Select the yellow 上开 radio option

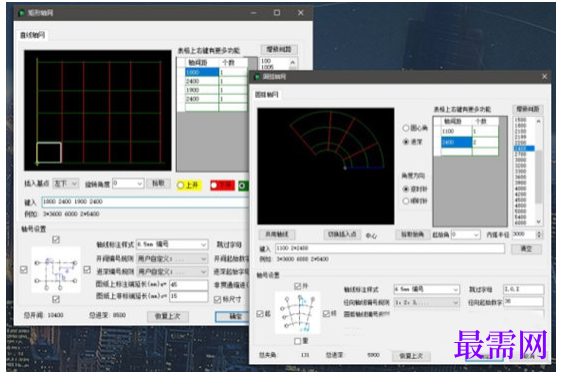[x=188, y=185]
